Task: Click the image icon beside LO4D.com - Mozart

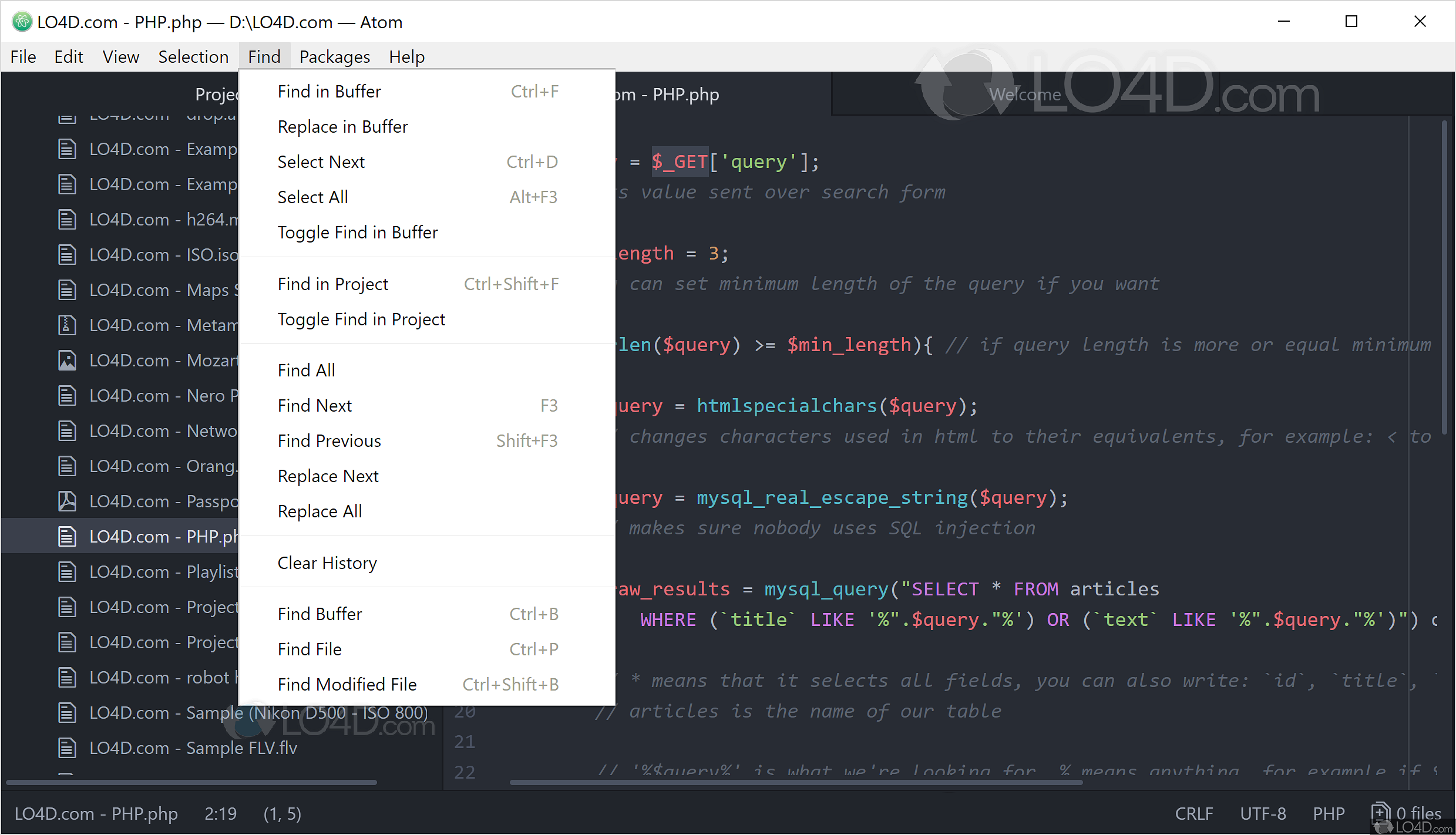Action: 67,360
